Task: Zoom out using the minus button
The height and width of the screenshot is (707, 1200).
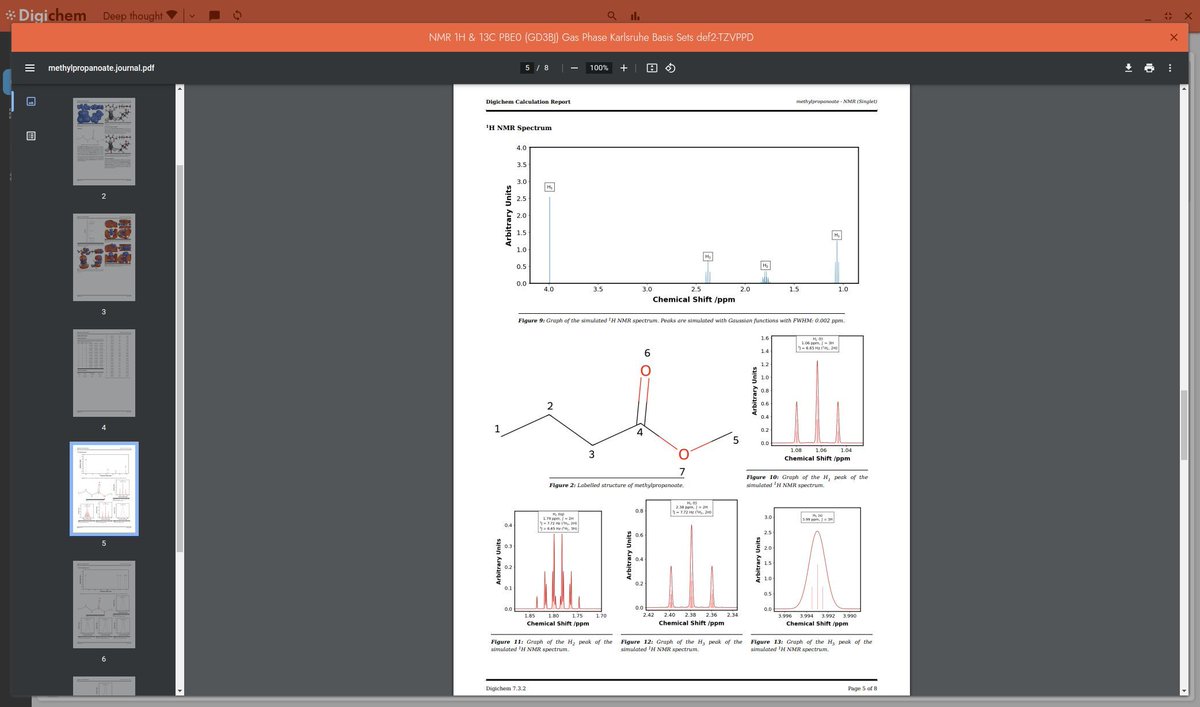Action: (574, 68)
